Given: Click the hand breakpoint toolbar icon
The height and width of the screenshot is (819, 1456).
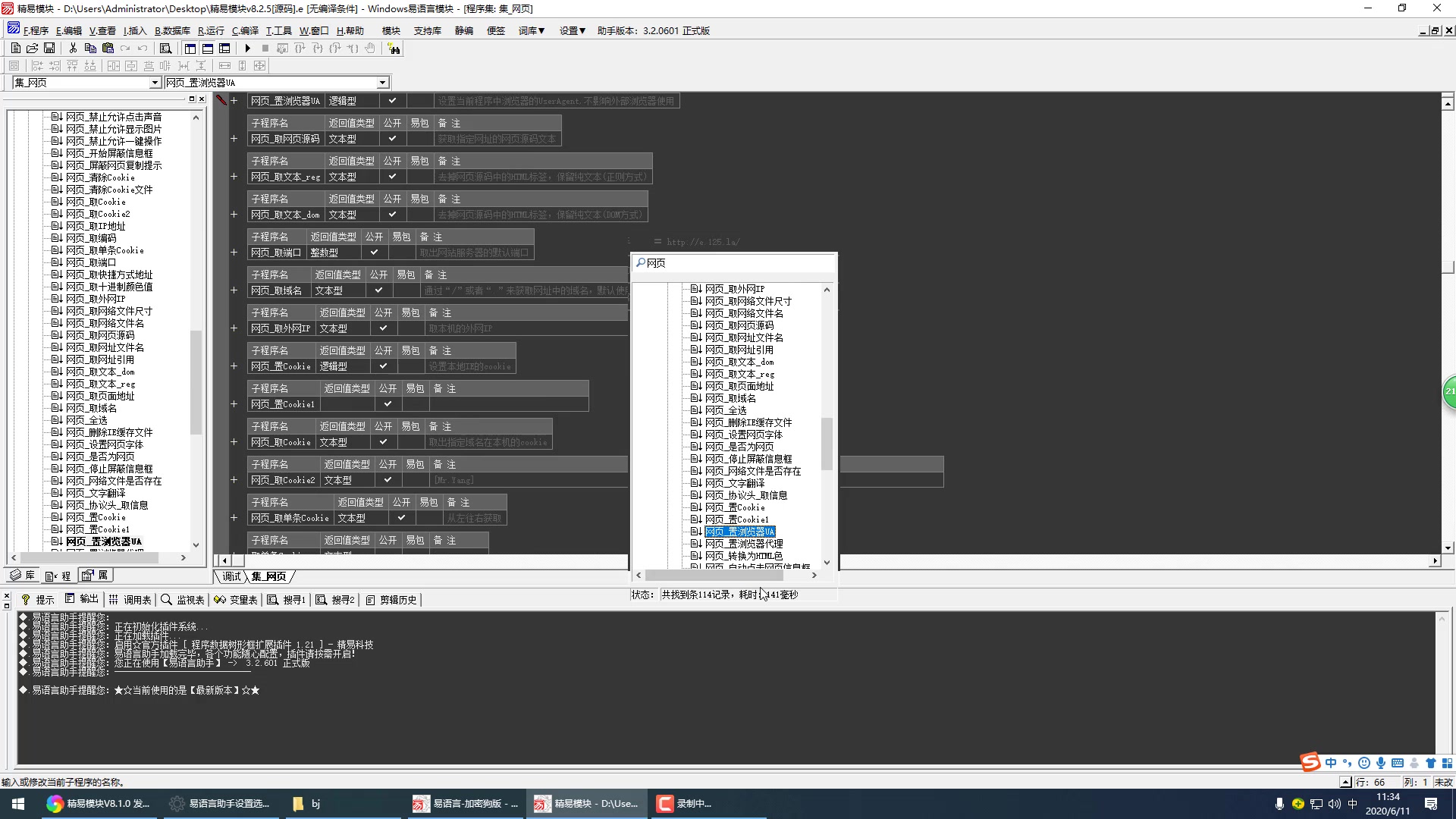Looking at the screenshot, I should (370, 48).
